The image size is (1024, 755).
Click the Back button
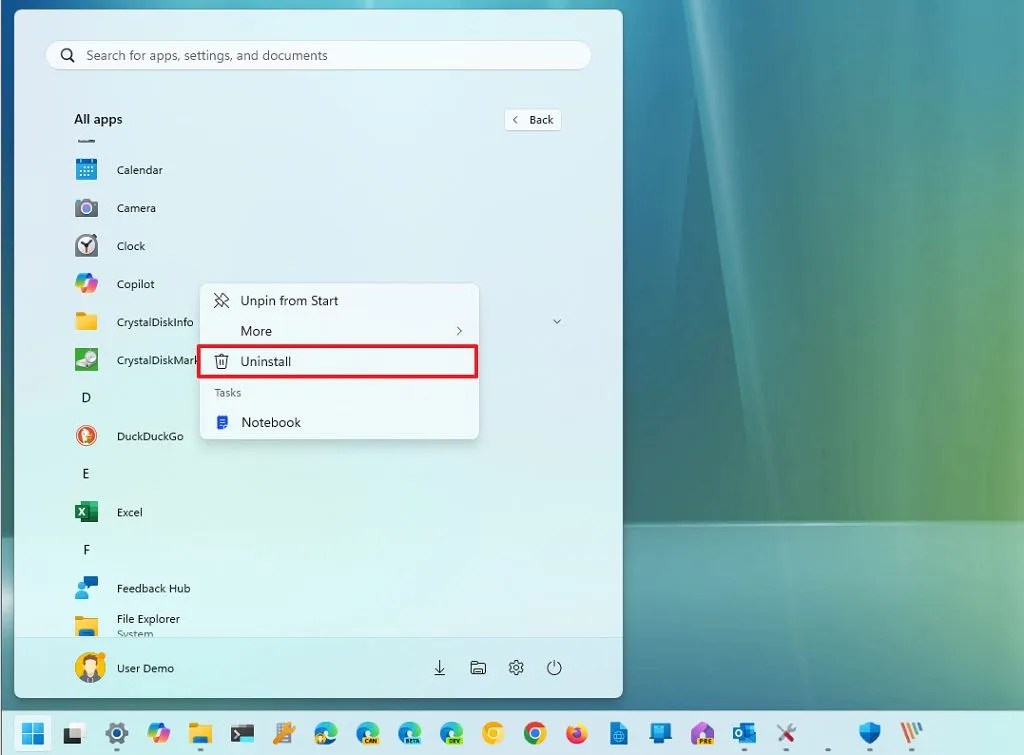(532, 119)
